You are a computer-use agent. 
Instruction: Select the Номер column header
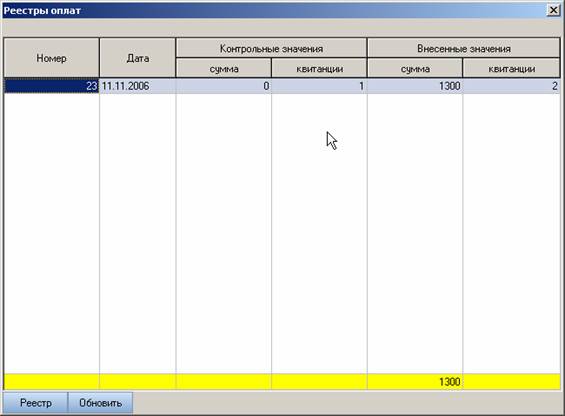(x=52, y=58)
